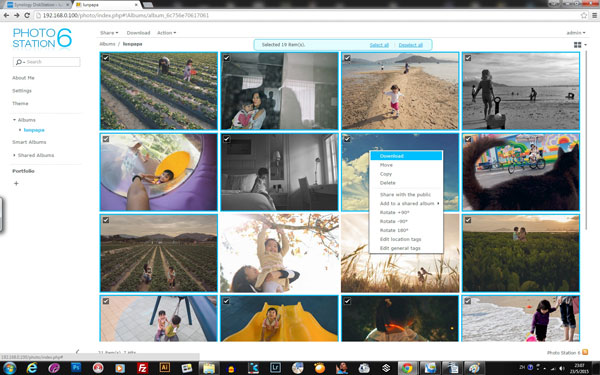Click the Search input field

click(x=47, y=62)
